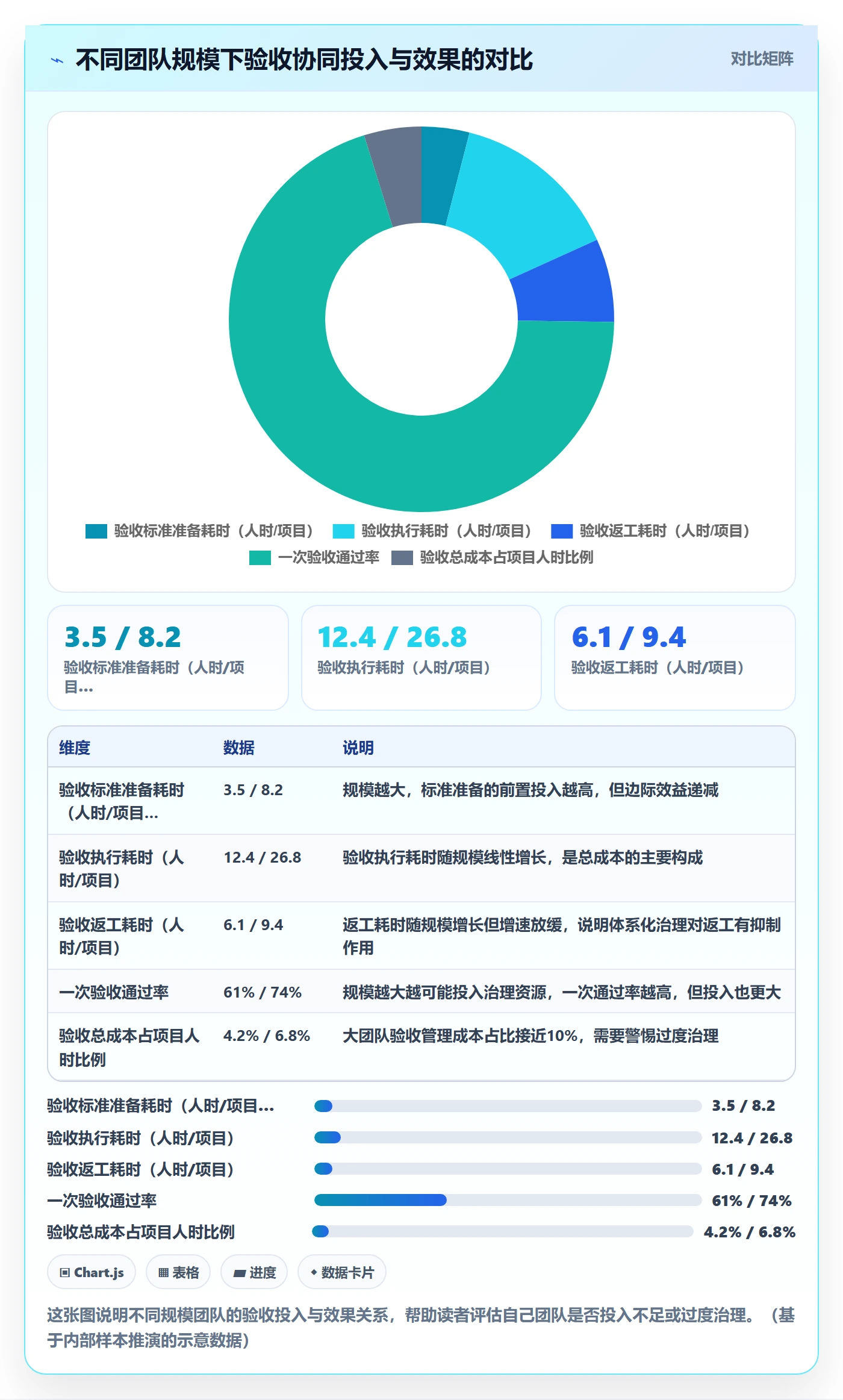This screenshot has height=1400, width=843.
Task: Open the 3.5 / 8.2 stat card
Action: click(x=168, y=658)
